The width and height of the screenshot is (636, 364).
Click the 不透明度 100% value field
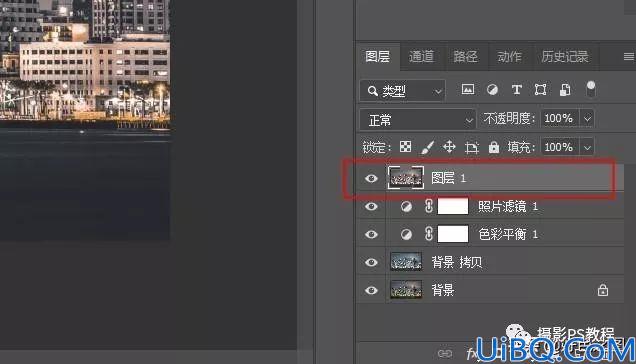coord(560,118)
